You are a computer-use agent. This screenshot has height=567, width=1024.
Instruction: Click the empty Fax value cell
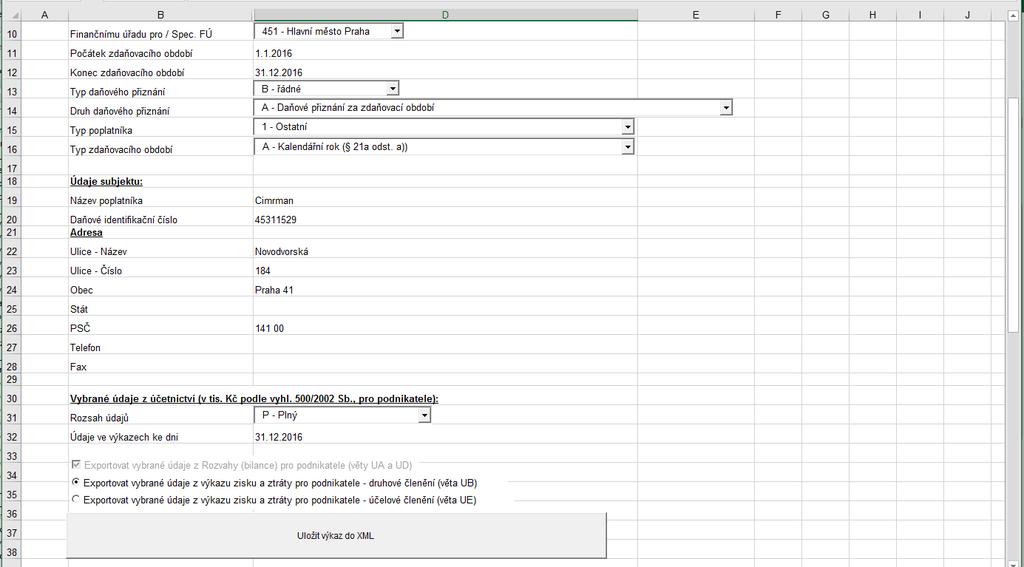coord(445,366)
